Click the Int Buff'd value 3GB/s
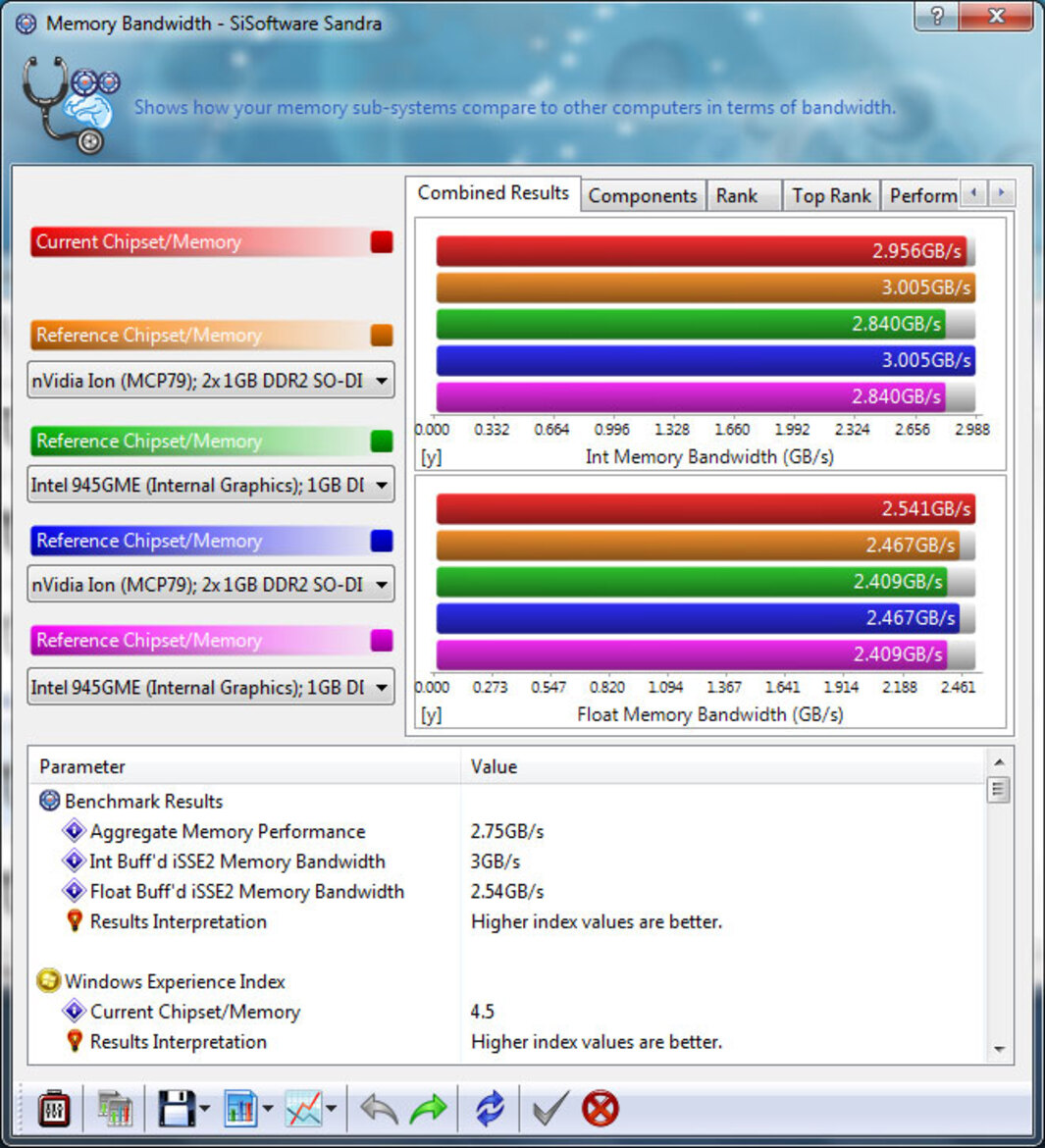 pos(496,861)
